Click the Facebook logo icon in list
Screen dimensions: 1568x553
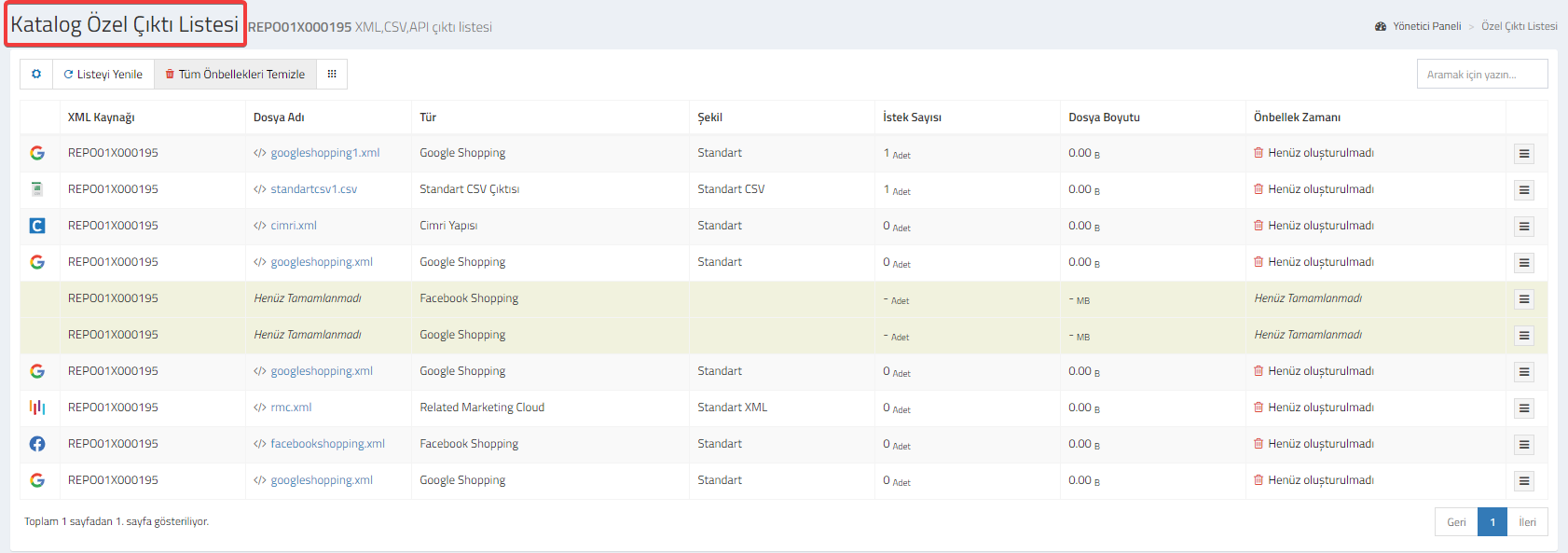[37, 444]
